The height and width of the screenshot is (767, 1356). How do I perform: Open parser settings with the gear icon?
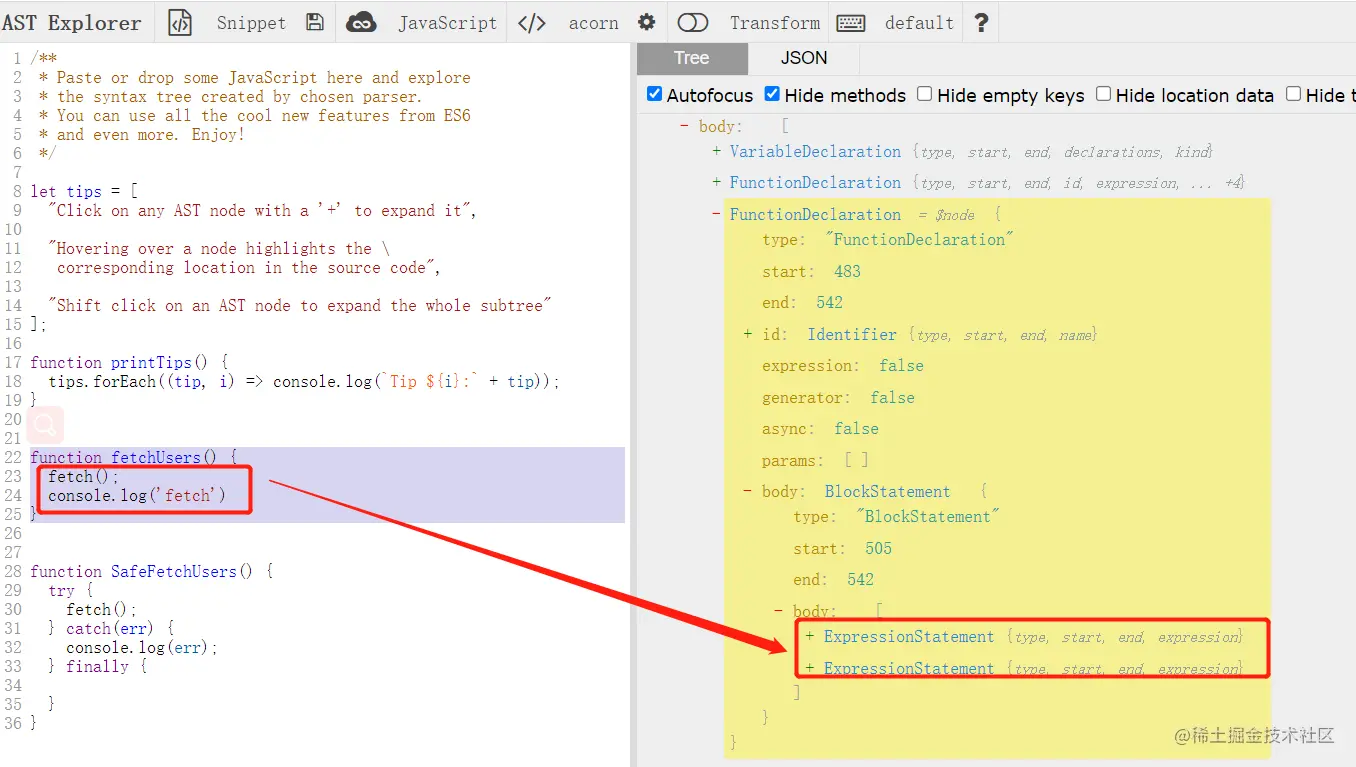coord(647,22)
